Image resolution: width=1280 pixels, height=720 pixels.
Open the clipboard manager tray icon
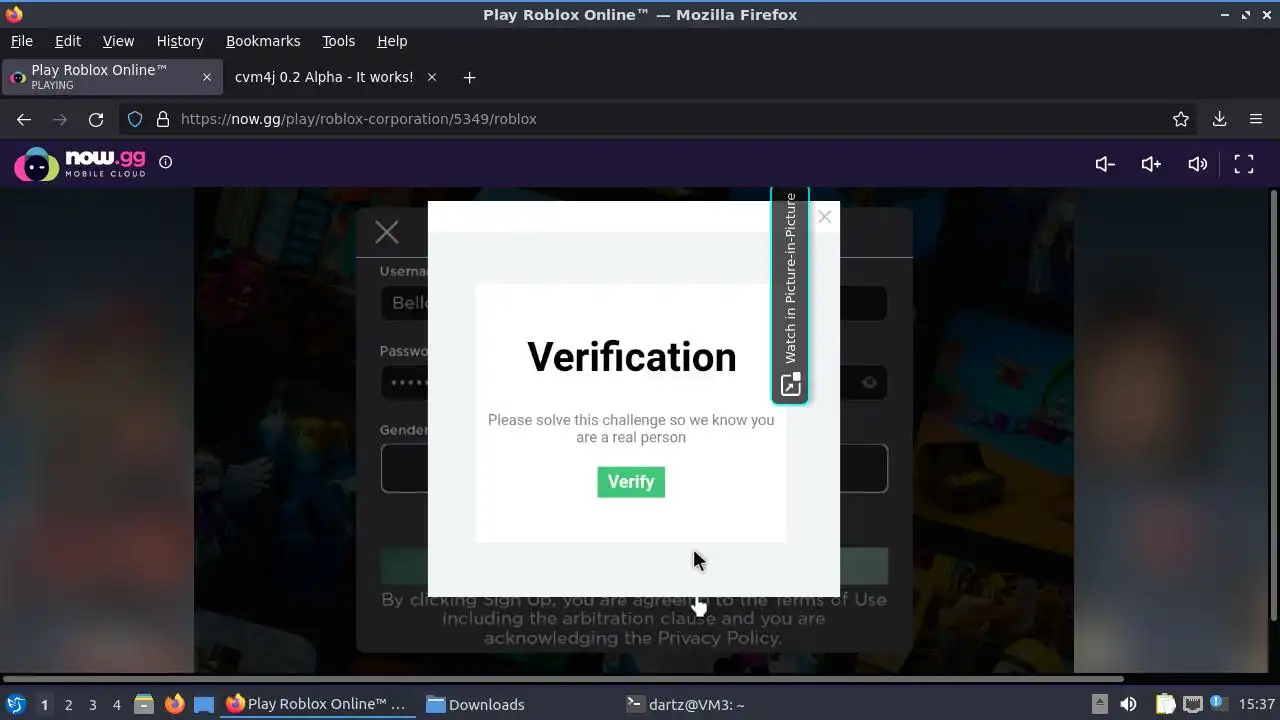(1166, 704)
